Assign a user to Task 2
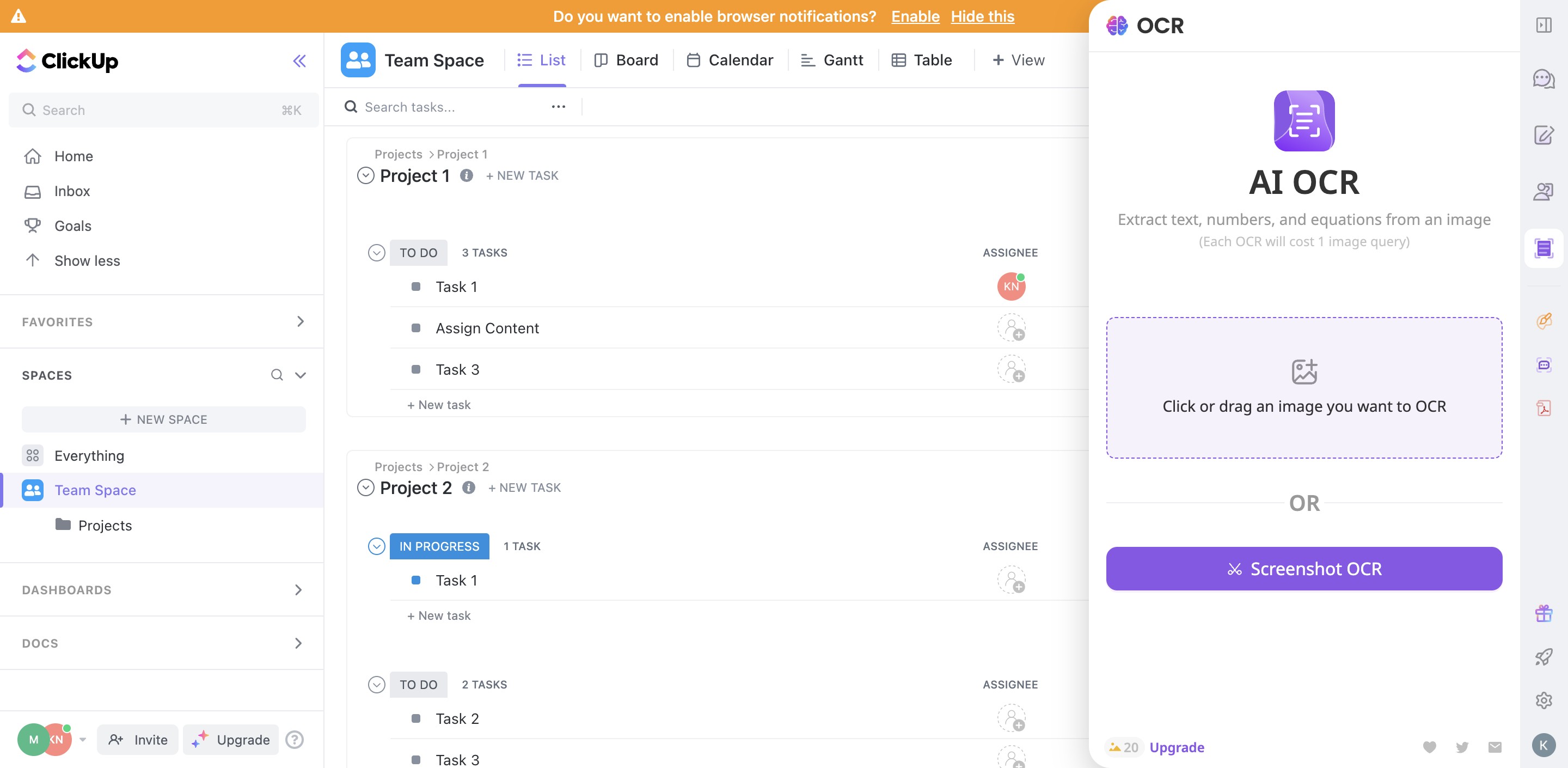Image resolution: width=1568 pixels, height=768 pixels. coord(1011,718)
